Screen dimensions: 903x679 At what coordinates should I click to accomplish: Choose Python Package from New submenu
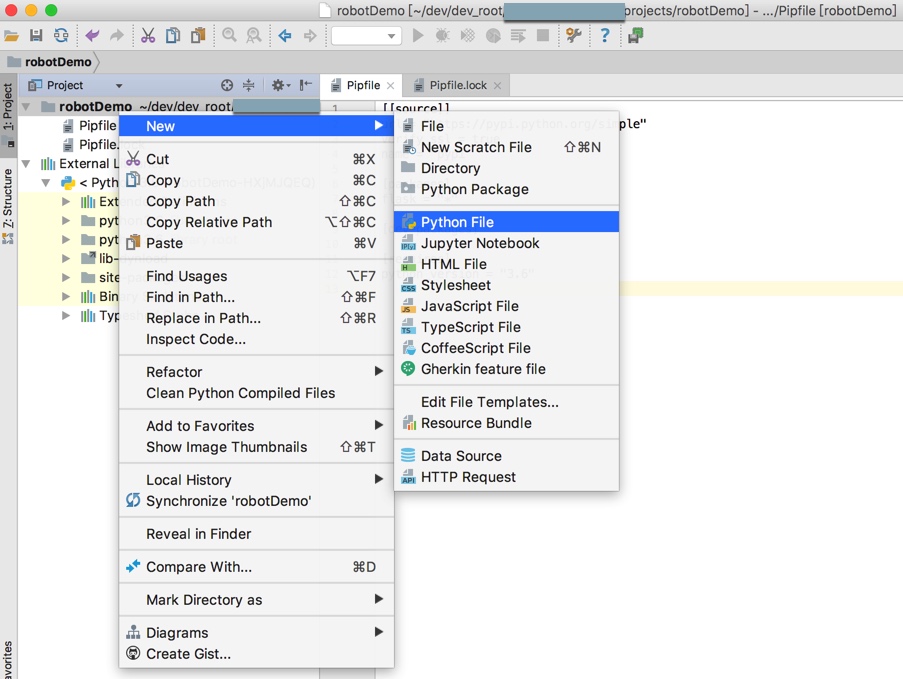(506, 189)
